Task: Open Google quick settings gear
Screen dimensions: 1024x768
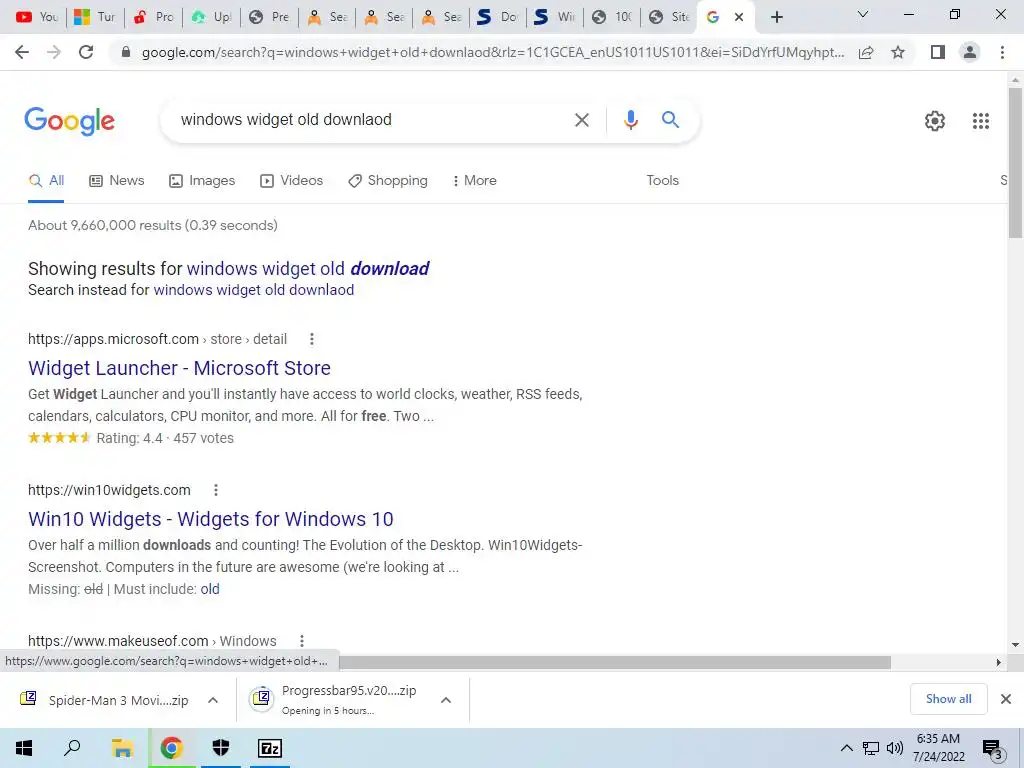Action: click(935, 121)
